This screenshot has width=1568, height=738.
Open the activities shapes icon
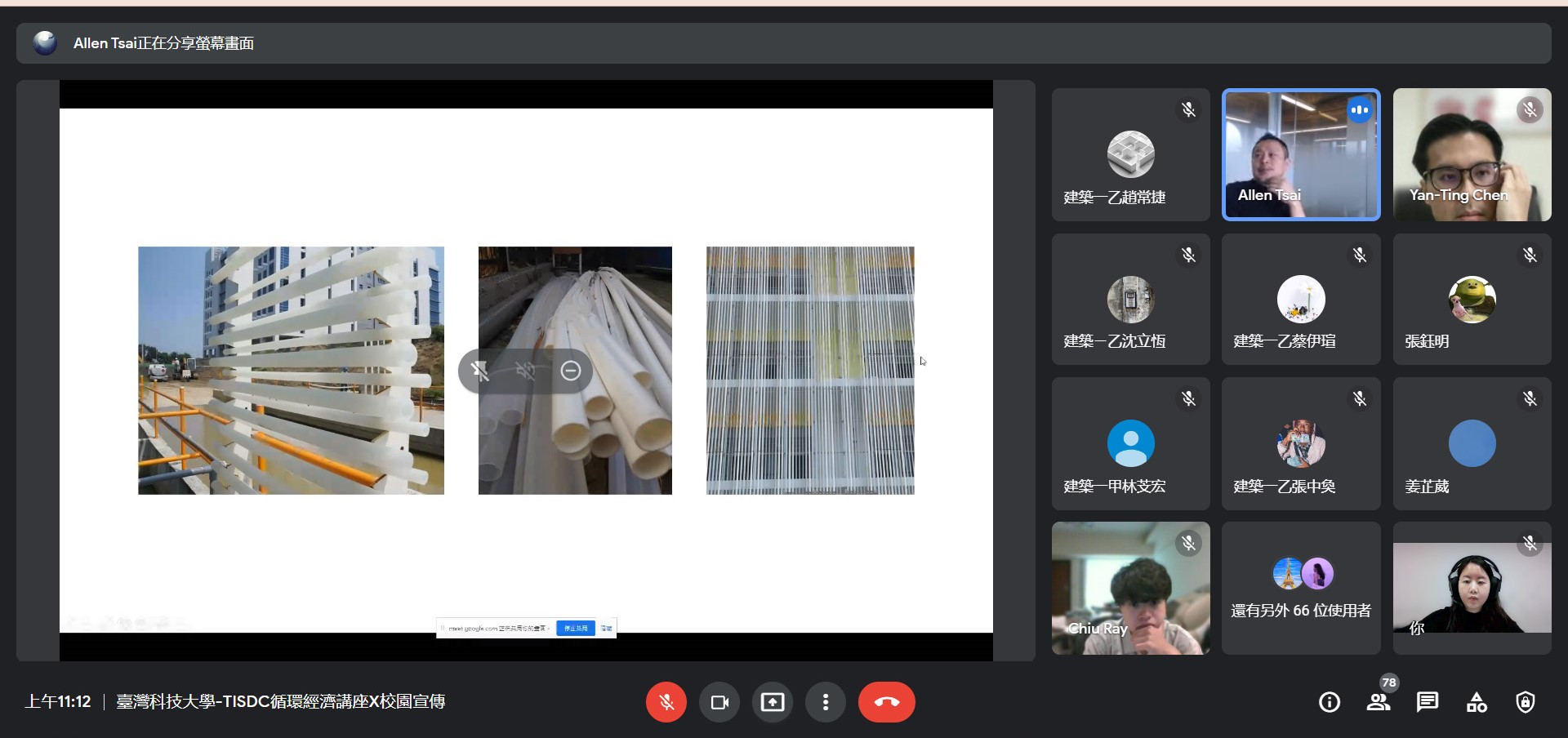point(1477,702)
